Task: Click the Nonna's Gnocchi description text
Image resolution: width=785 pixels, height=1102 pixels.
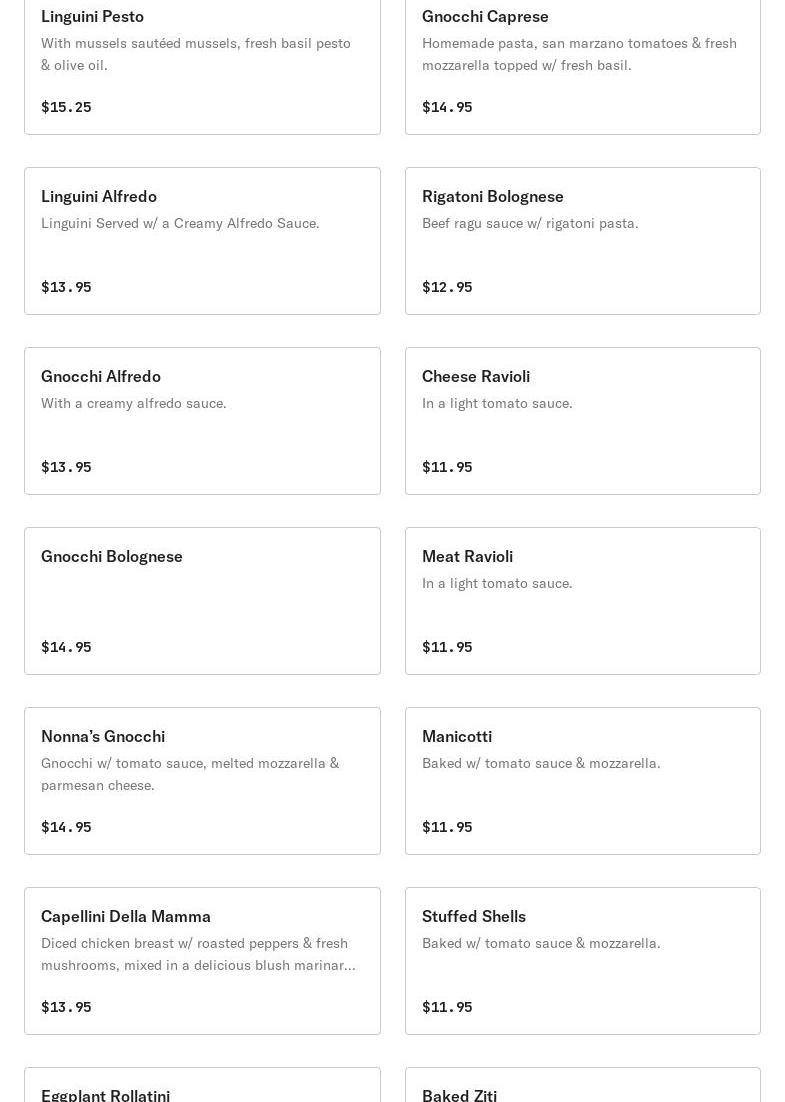Action: [x=190, y=774]
